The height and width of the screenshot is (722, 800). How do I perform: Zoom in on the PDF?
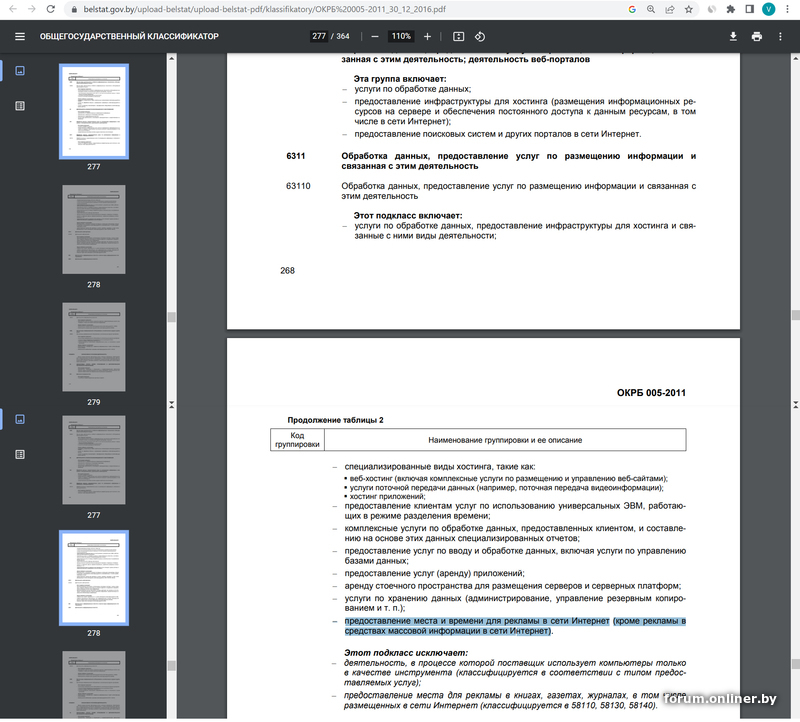coord(428,36)
